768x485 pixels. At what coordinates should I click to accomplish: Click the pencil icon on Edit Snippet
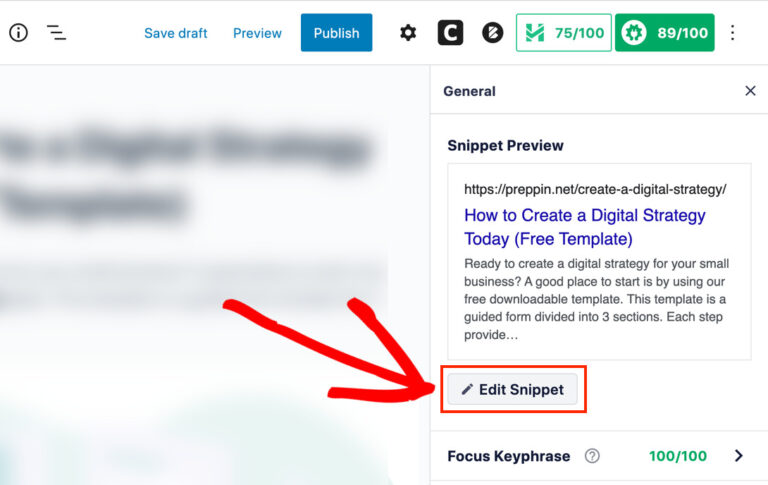[467, 389]
